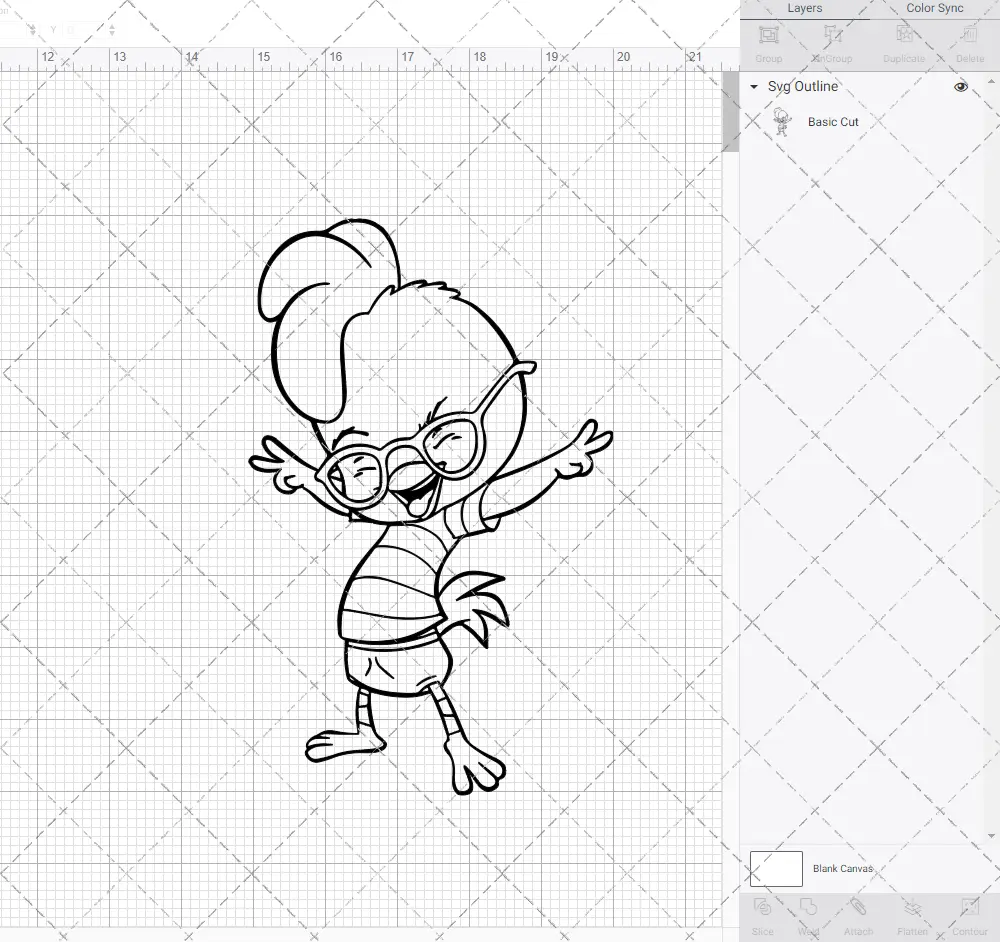This screenshot has height=942, width=1000.
Task: Select the chicken outline drawing on canvas
Action: point(430,506)
